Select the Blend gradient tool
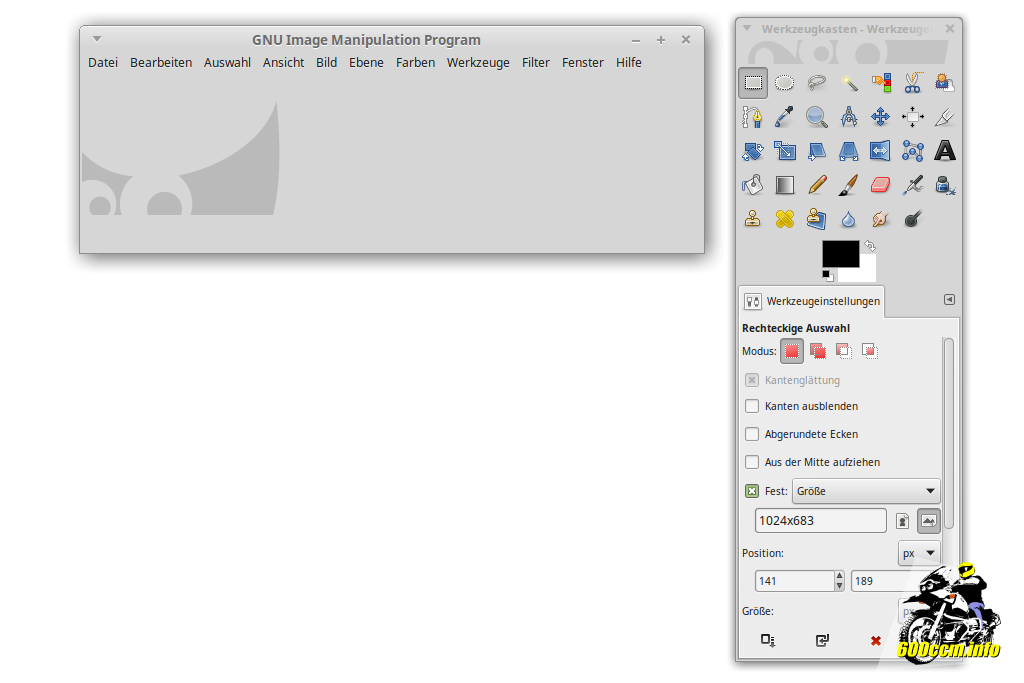Image resolution: width=1024 pixels, height=683 pixels. [784, 185]
